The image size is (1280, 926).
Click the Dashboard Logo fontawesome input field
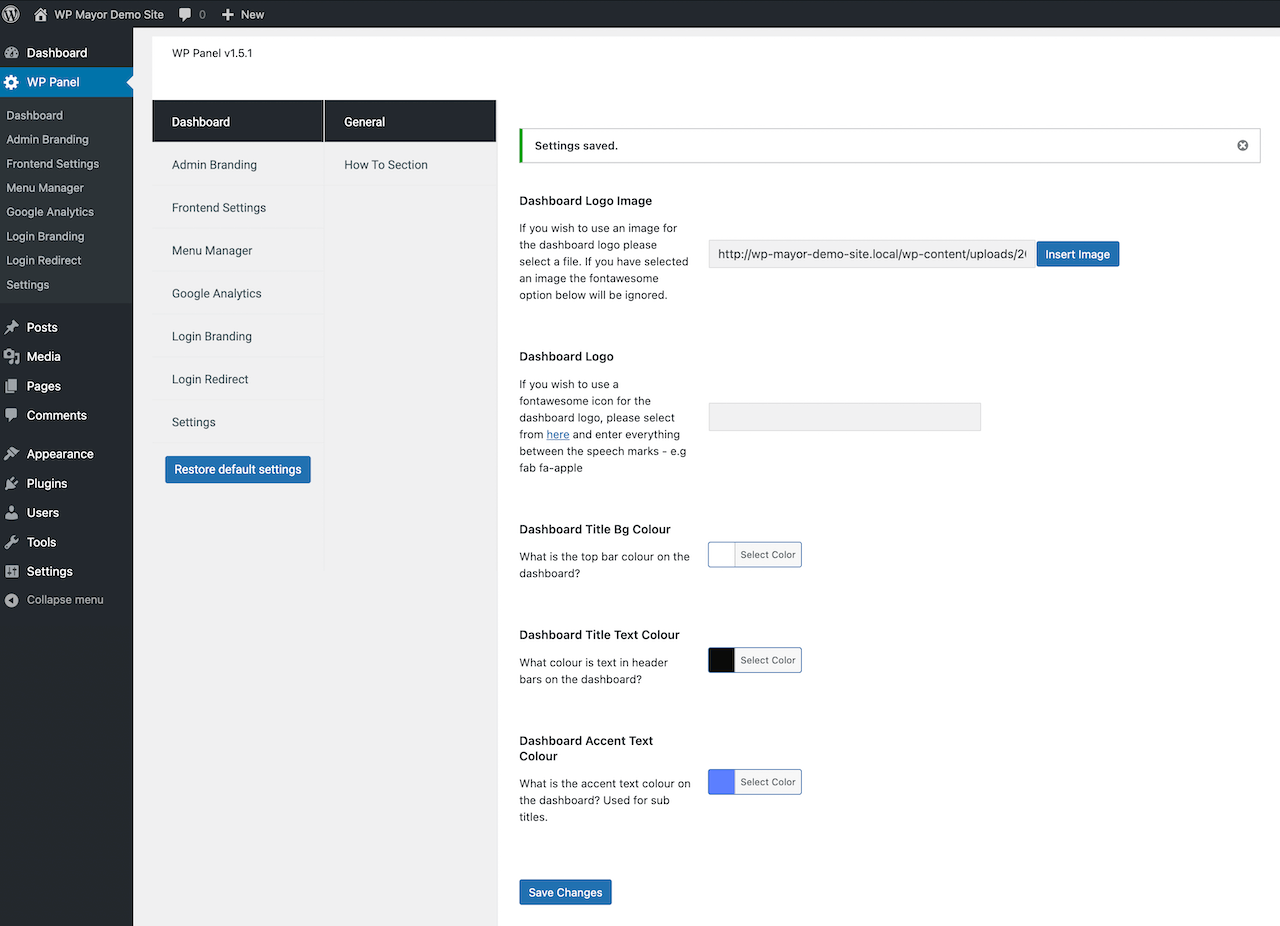[x=845, y=417]
